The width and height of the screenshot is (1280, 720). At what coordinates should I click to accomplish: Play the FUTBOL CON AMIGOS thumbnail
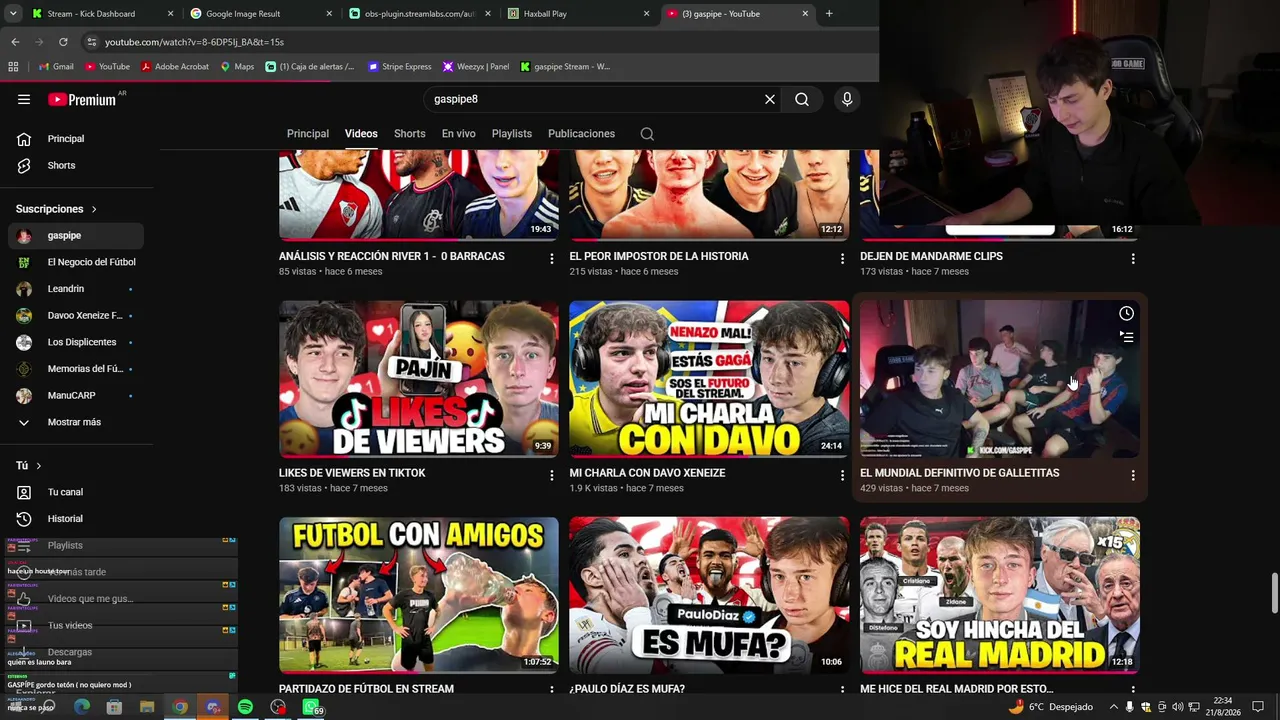(x=419, y=595)
